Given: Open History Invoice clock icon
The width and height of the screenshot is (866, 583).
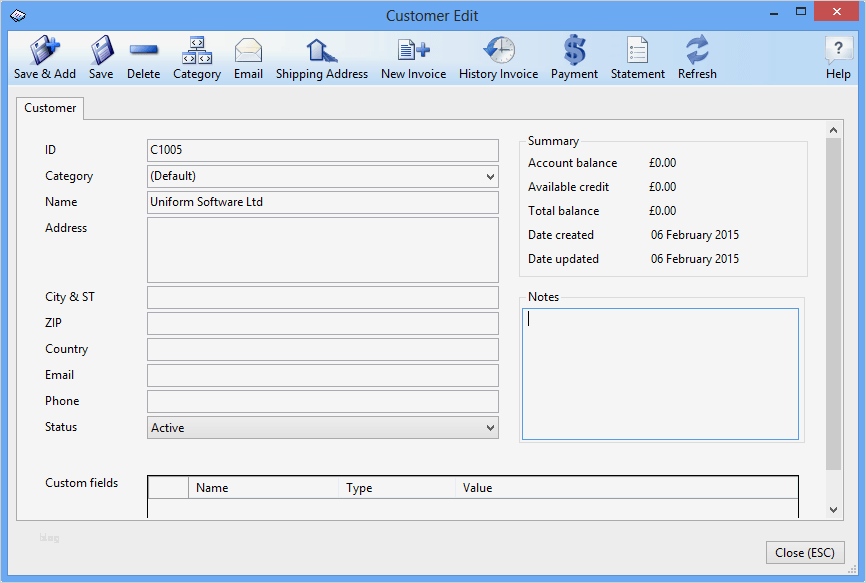Looking at the screenshot, I should click(498, 50).
